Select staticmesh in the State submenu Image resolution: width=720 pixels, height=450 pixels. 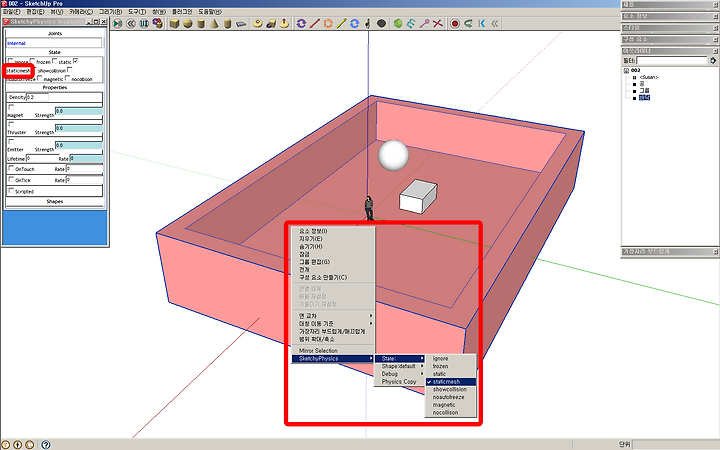pyautogui.click(x=451, y=382)
